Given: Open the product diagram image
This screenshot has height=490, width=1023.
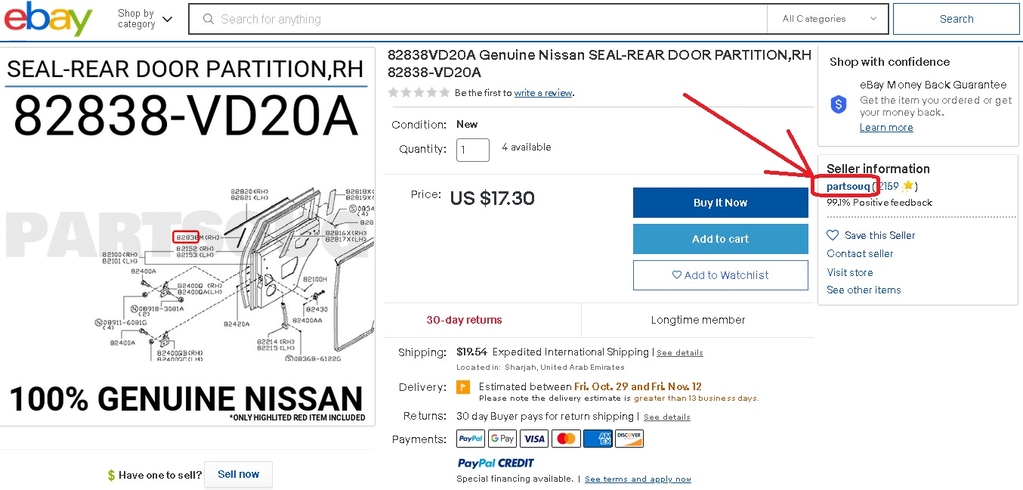Looking at the screenshot, I should click(187, 237).
